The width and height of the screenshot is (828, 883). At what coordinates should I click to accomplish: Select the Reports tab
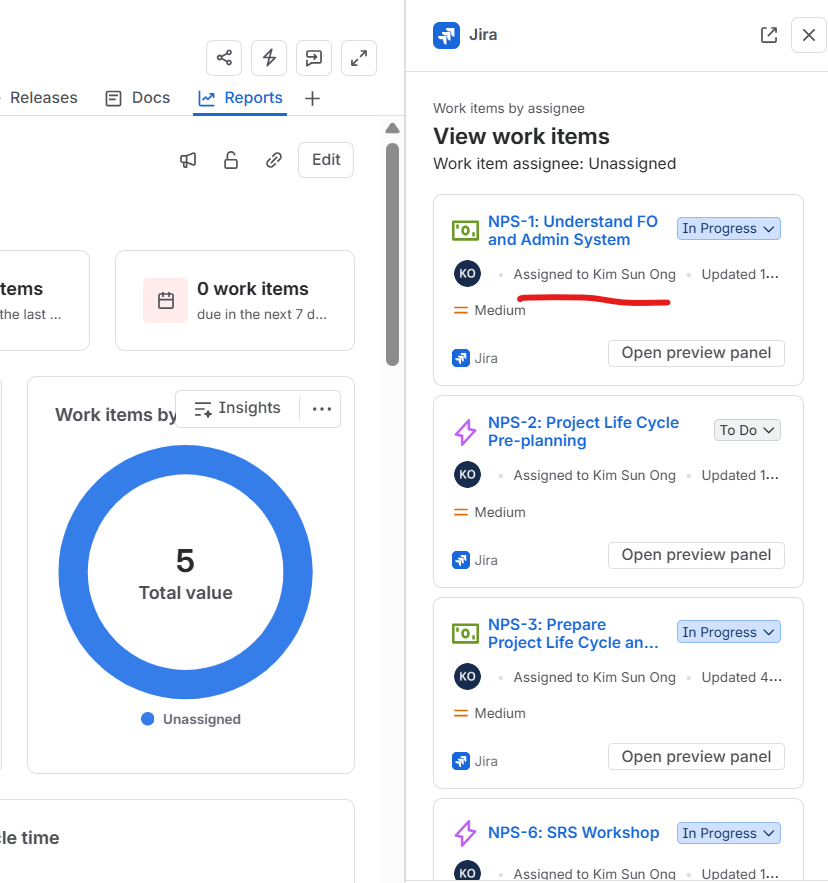pyautogui.click(x=240, y=98)
